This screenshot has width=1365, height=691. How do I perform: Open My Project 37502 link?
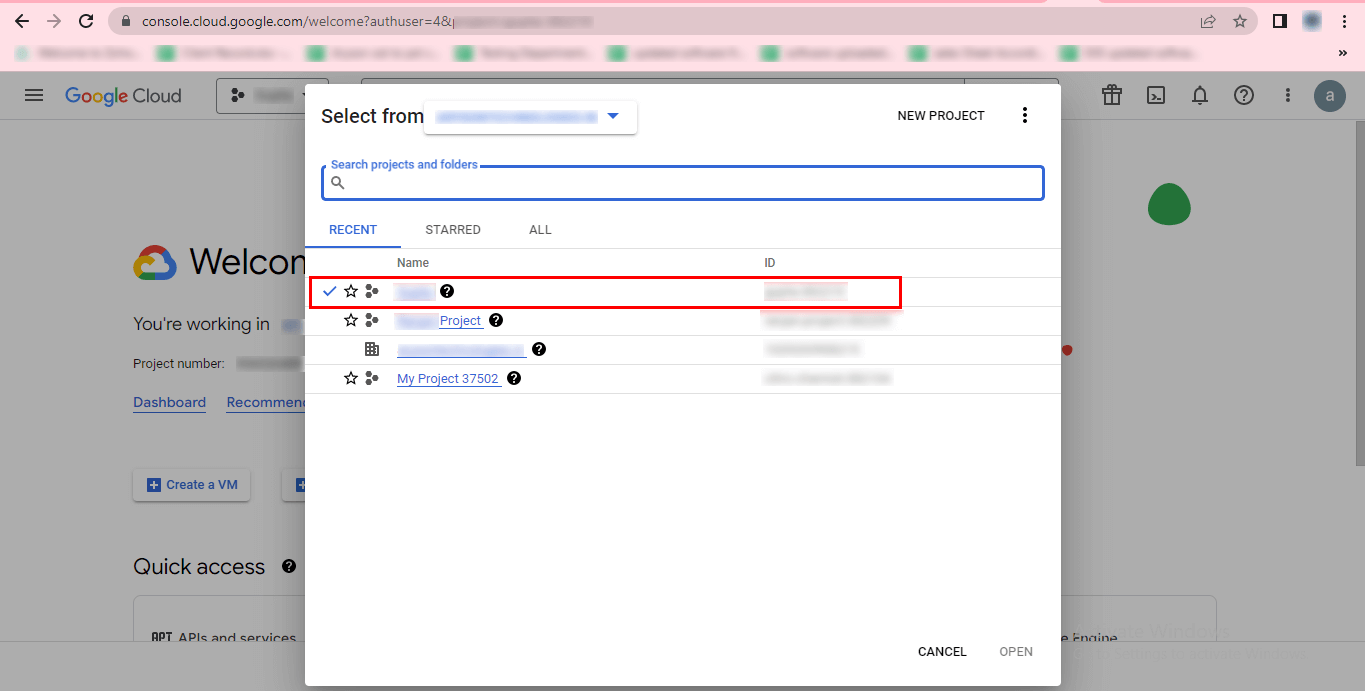coord(448,379)
